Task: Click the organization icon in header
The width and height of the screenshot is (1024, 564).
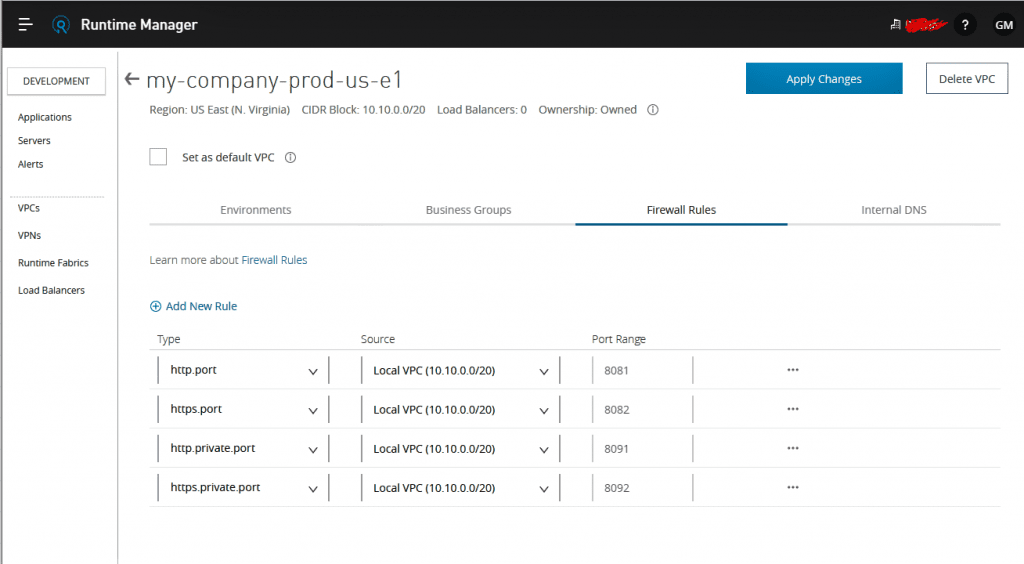Action: [x=895, y=25]
